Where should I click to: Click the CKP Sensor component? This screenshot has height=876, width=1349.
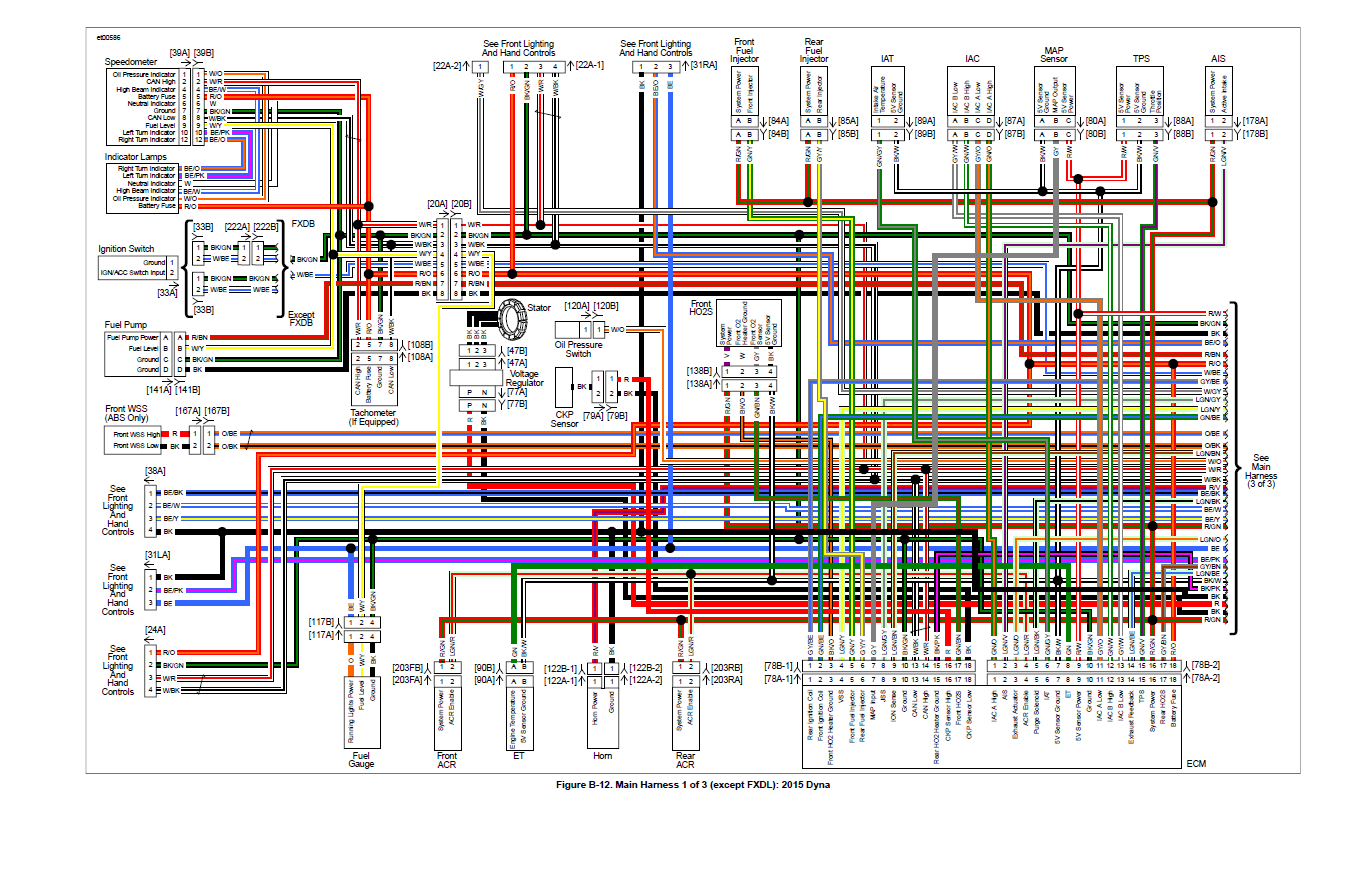tap(565, 385)
